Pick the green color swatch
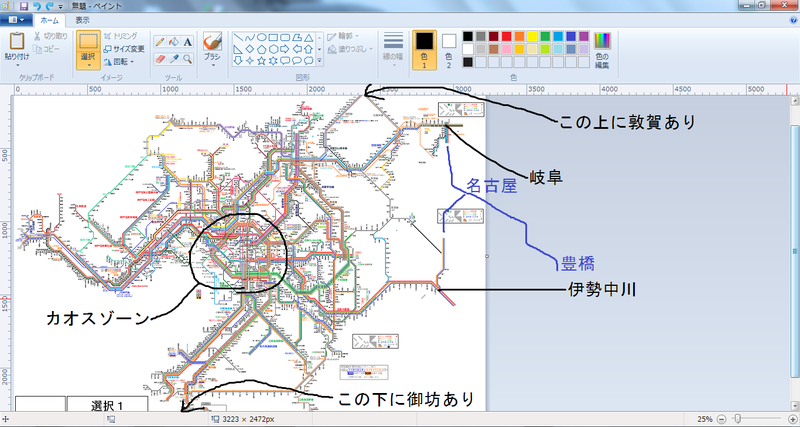Screen dimensions: 800x427 (x=545, y=36)
